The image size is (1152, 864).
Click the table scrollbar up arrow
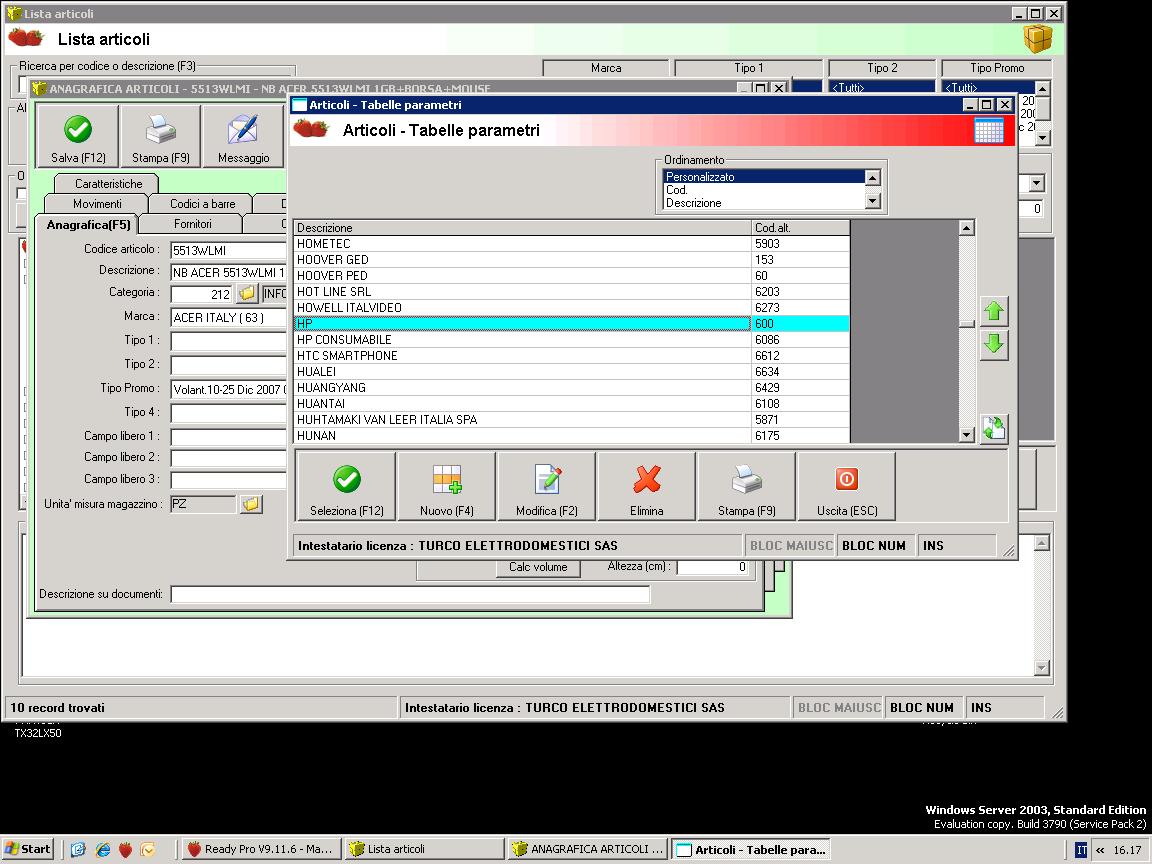[967, 228]
